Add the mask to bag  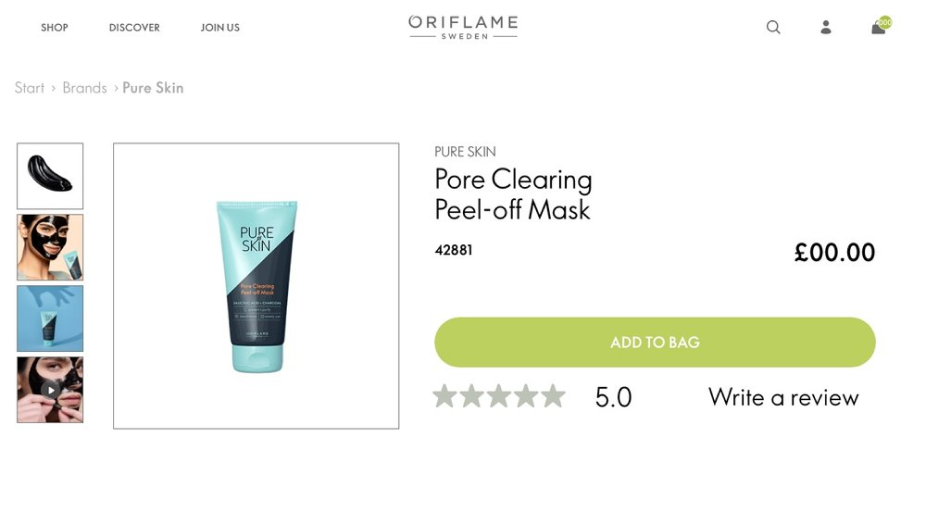point(655,342)
